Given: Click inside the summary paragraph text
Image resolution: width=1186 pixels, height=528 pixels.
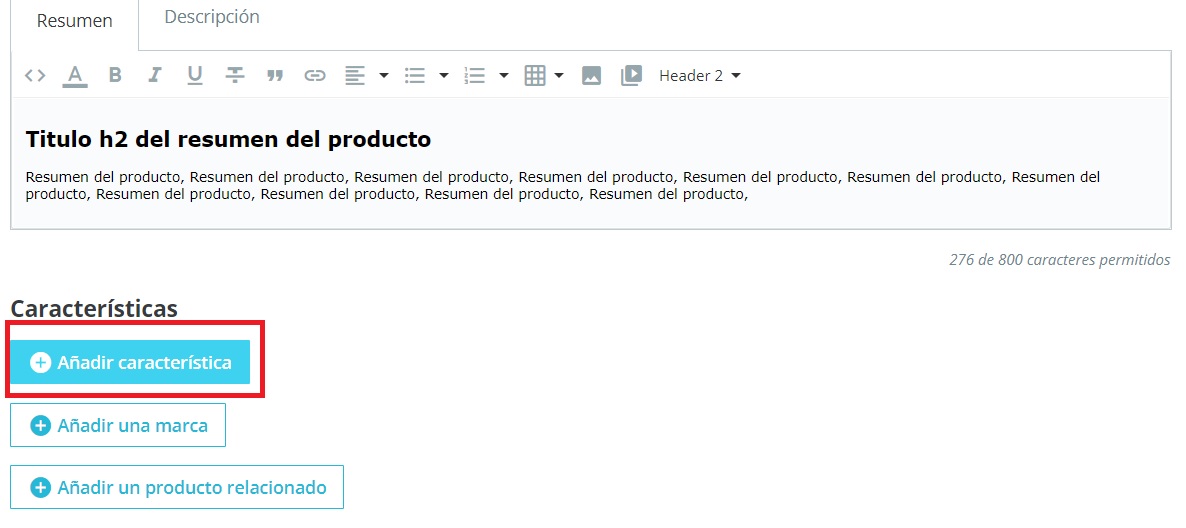Looking at the screenshot, I should pyautogui.click(x=563, y=186).
